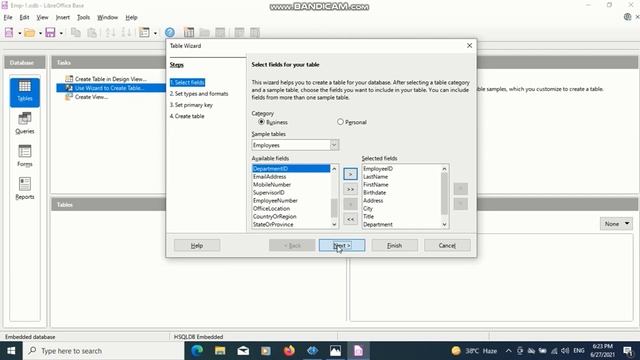The height and width of the screenshot is (360, 640).
Task: Click the LibreOffice Base taskbar icon
Action: pos(358,351)
